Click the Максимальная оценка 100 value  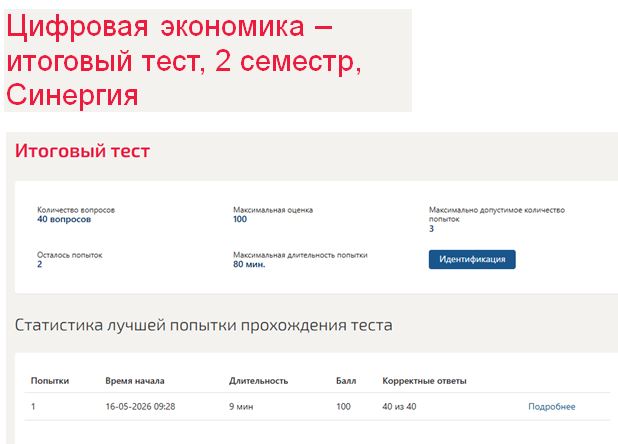(x=240, y=219)
